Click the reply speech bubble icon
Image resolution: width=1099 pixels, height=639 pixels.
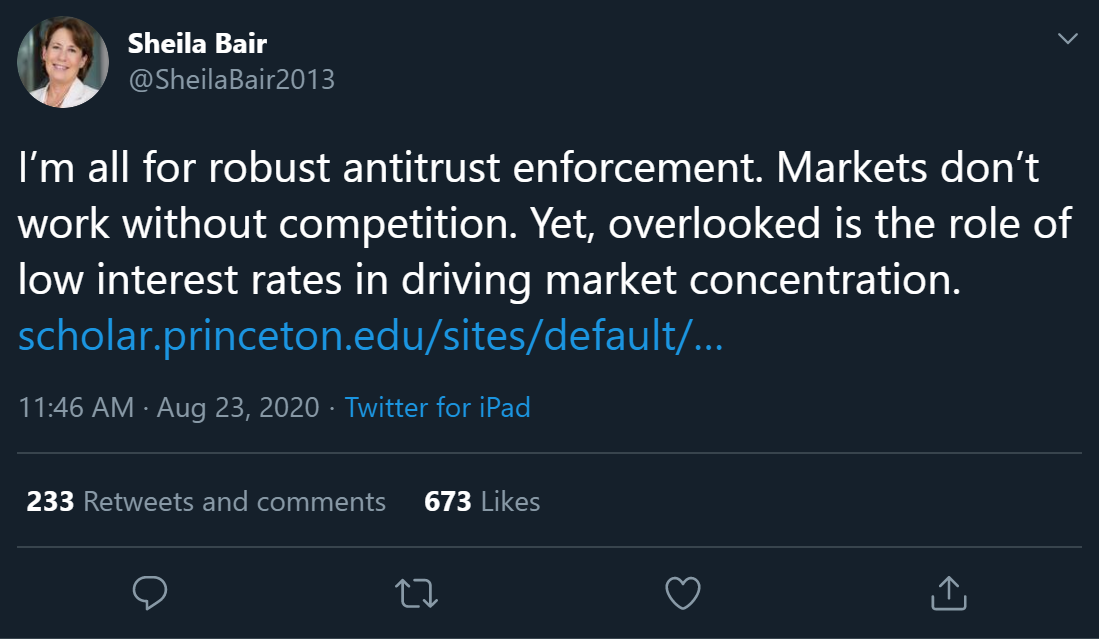(150, 594)
